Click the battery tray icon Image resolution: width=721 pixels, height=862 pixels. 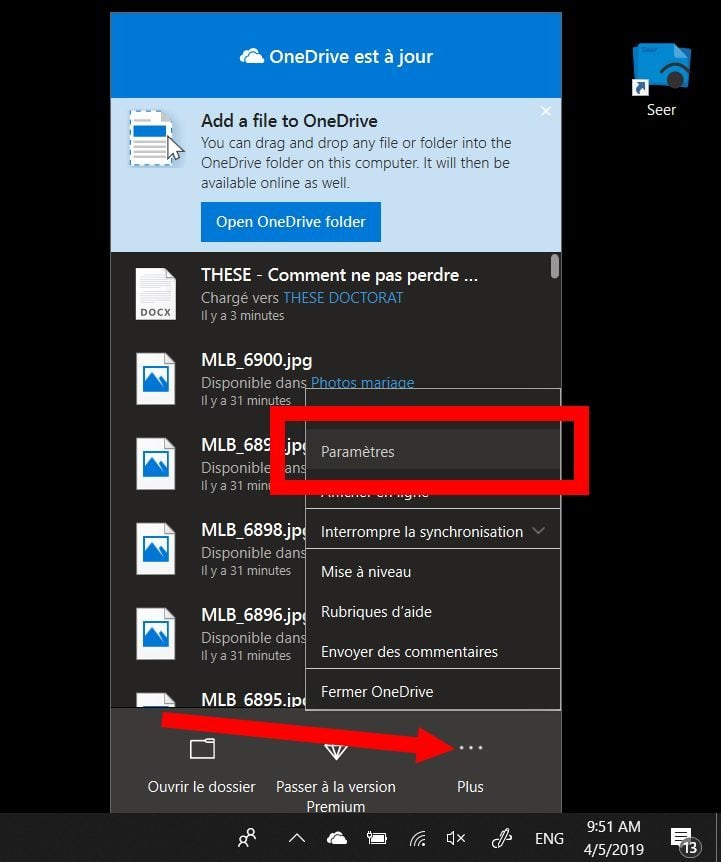tap(377, 838)
